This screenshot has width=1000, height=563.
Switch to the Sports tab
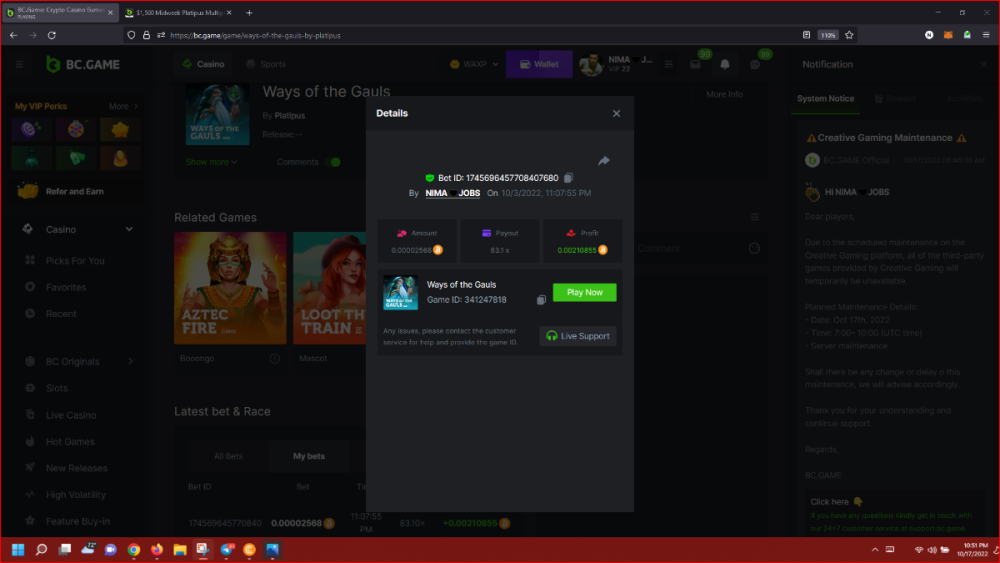[264, 64]
